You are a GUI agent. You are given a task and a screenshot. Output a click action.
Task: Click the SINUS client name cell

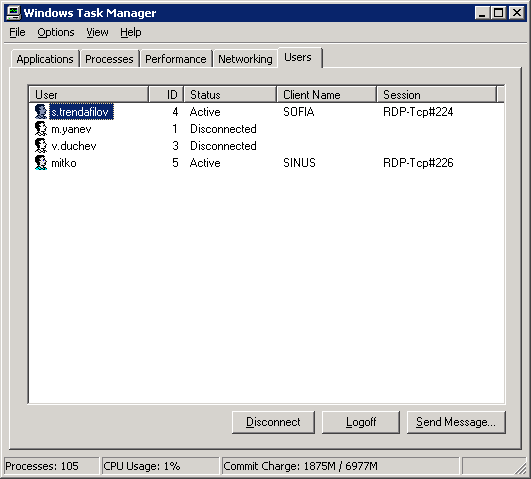(299, 163)
